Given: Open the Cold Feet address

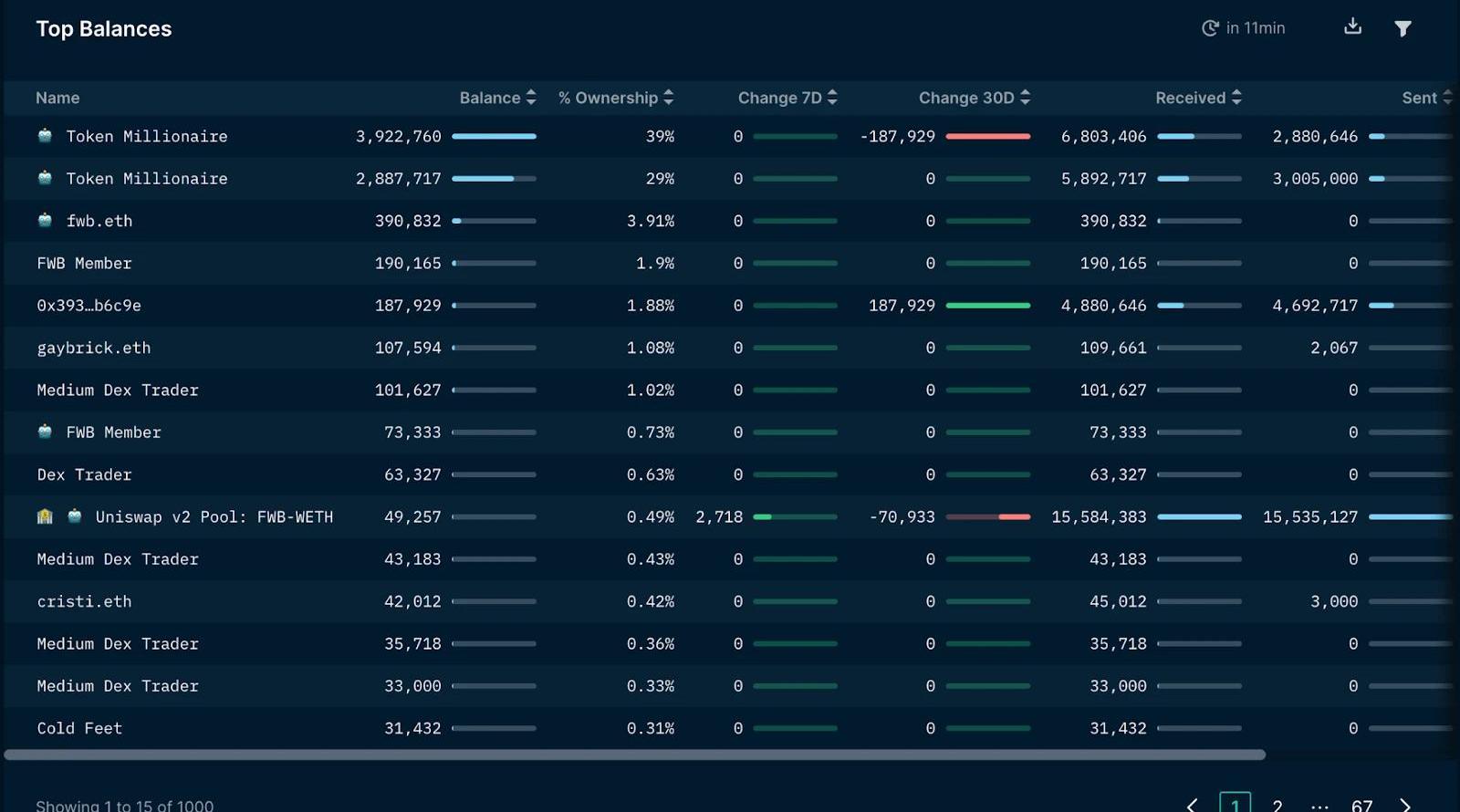Looking at the screenshot, I should pyautogui.click(x=79, y=728).
